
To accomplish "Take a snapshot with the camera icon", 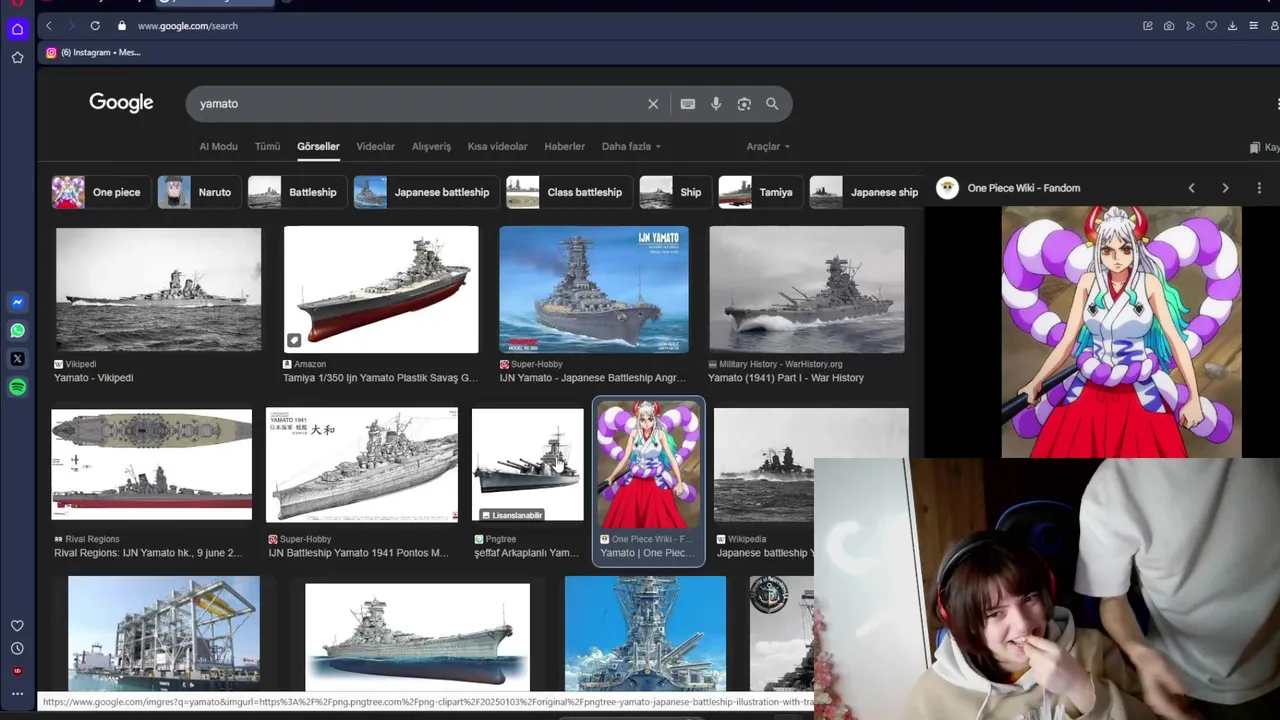I will click(x=1169, y=26).
